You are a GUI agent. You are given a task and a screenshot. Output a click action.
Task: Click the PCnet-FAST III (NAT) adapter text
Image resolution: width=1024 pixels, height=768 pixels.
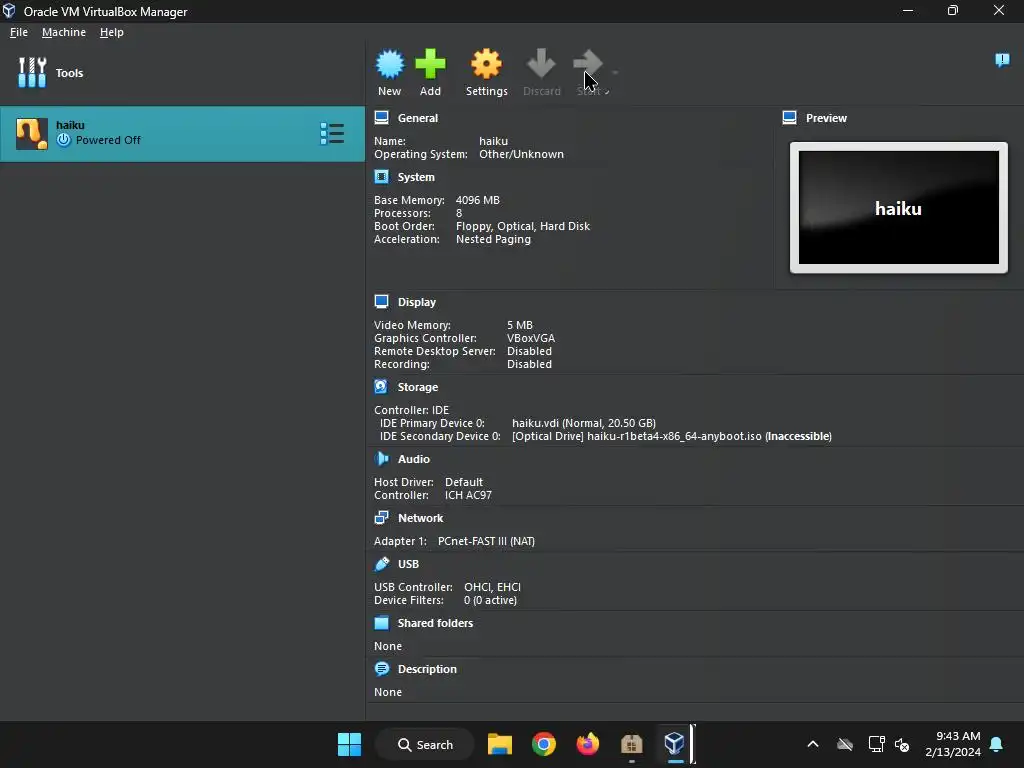tap(487, 541)
